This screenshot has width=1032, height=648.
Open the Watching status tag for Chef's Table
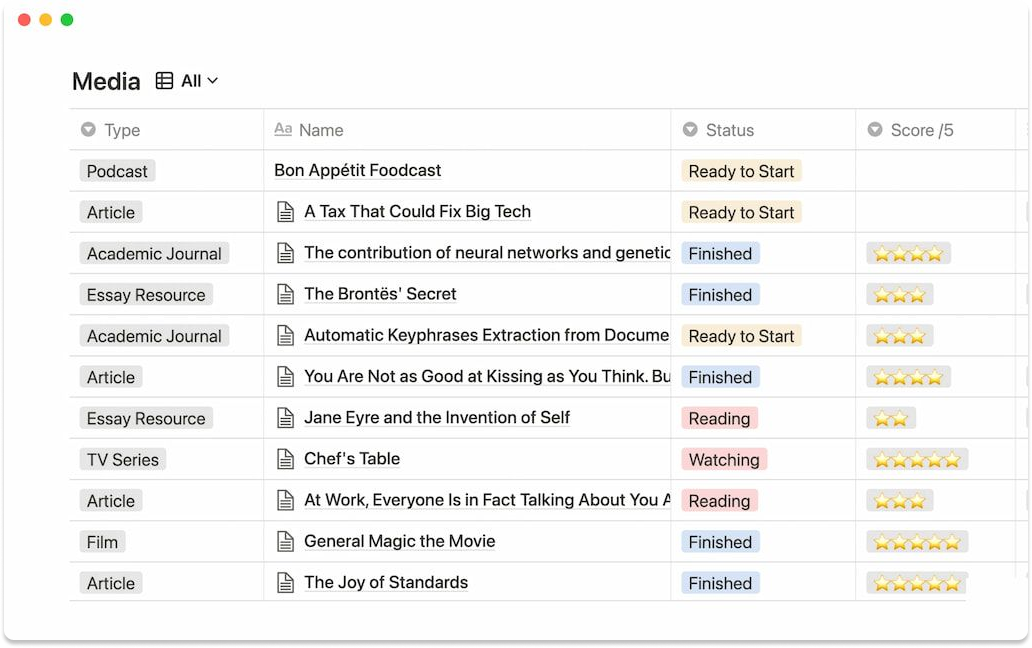724,460
